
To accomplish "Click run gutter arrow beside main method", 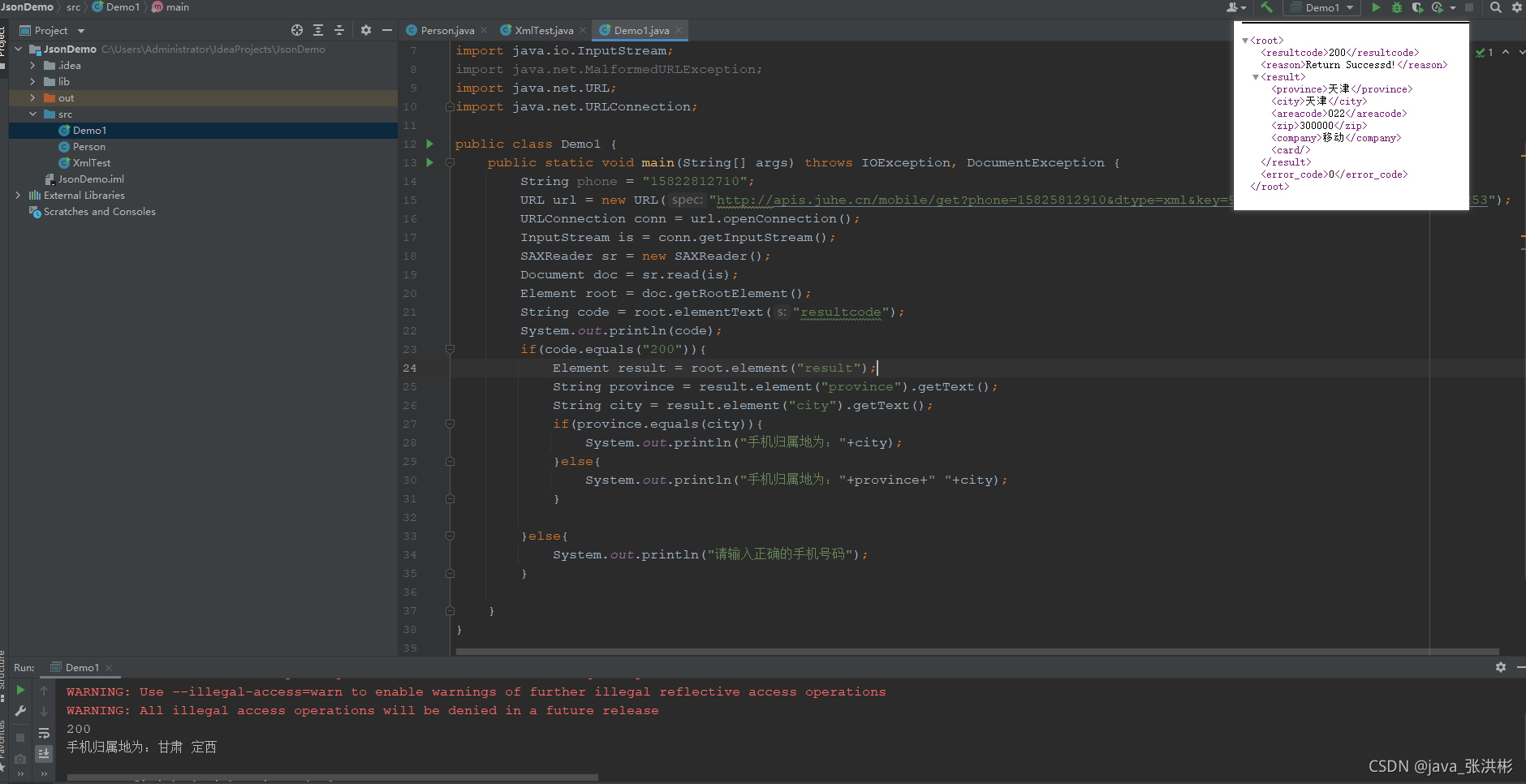I will (x=430, y=162).
